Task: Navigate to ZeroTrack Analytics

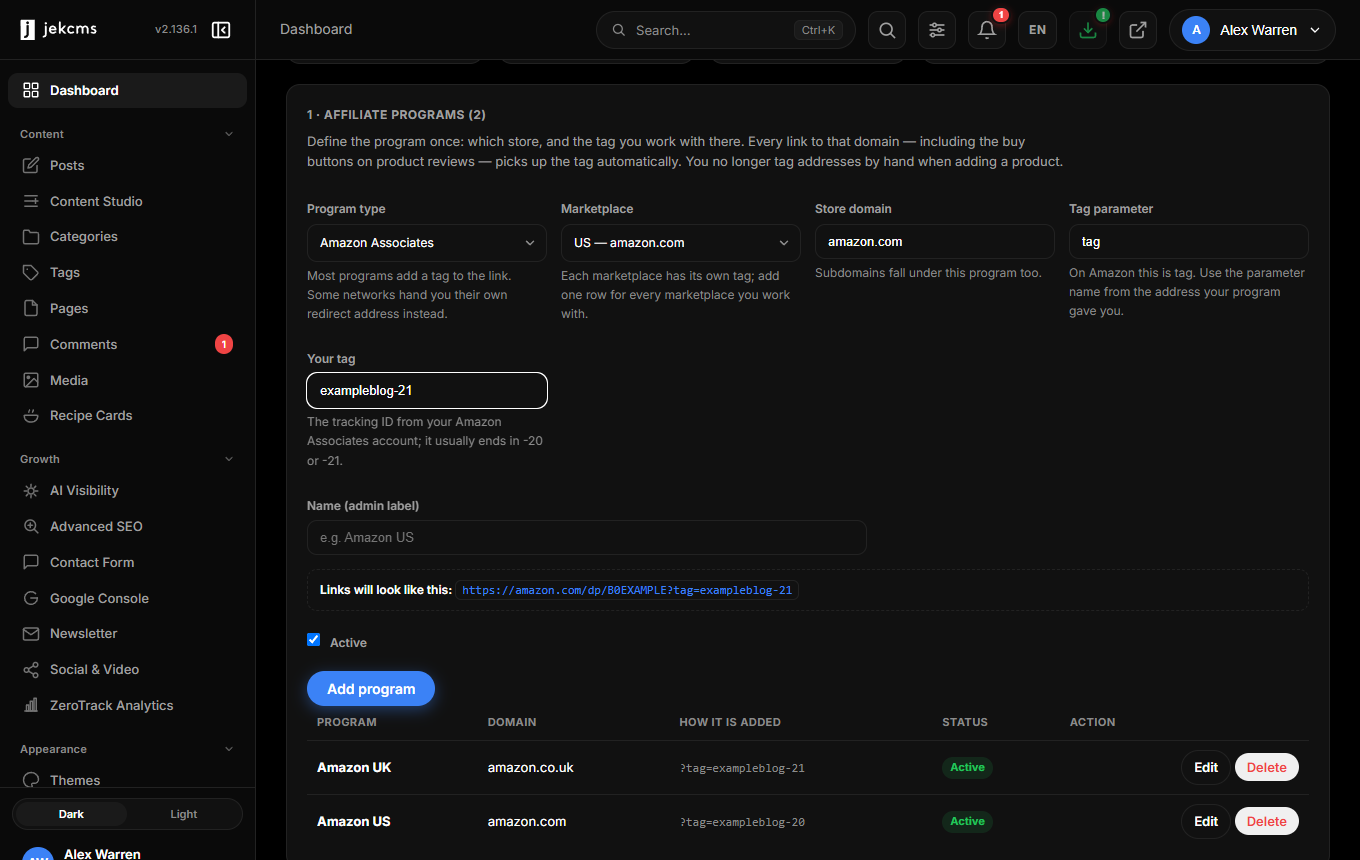Action: pos(128,705)
